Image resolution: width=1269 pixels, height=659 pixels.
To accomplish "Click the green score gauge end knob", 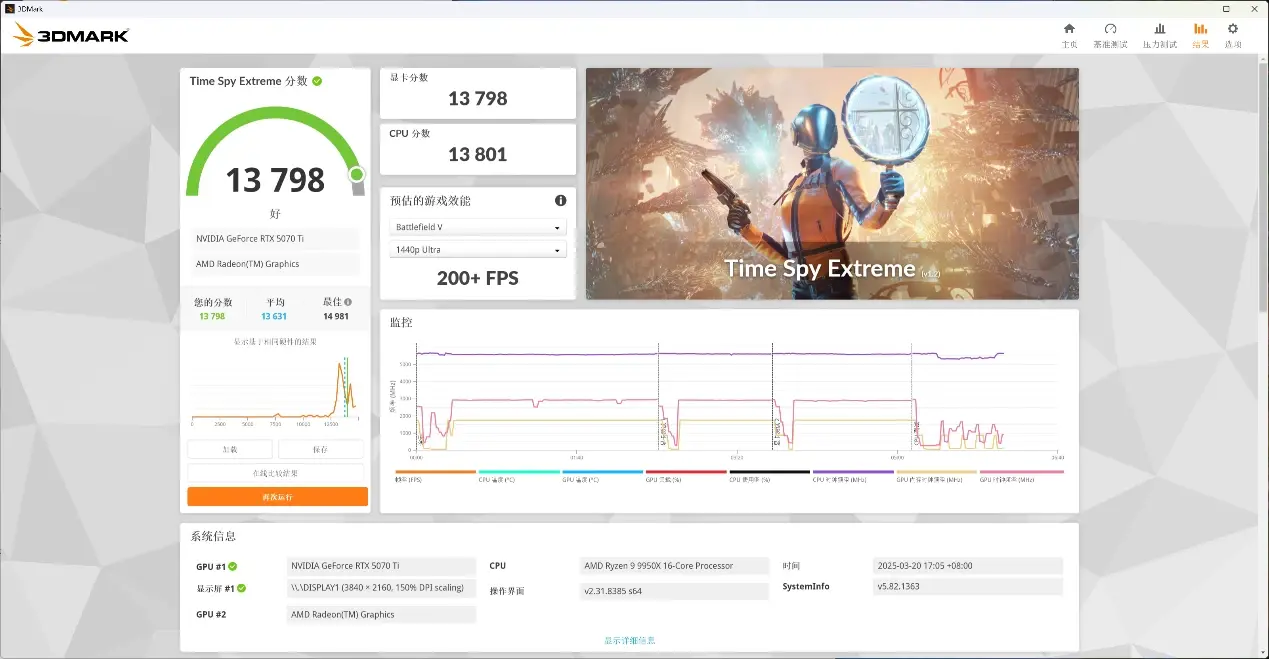I will (357, 175).
